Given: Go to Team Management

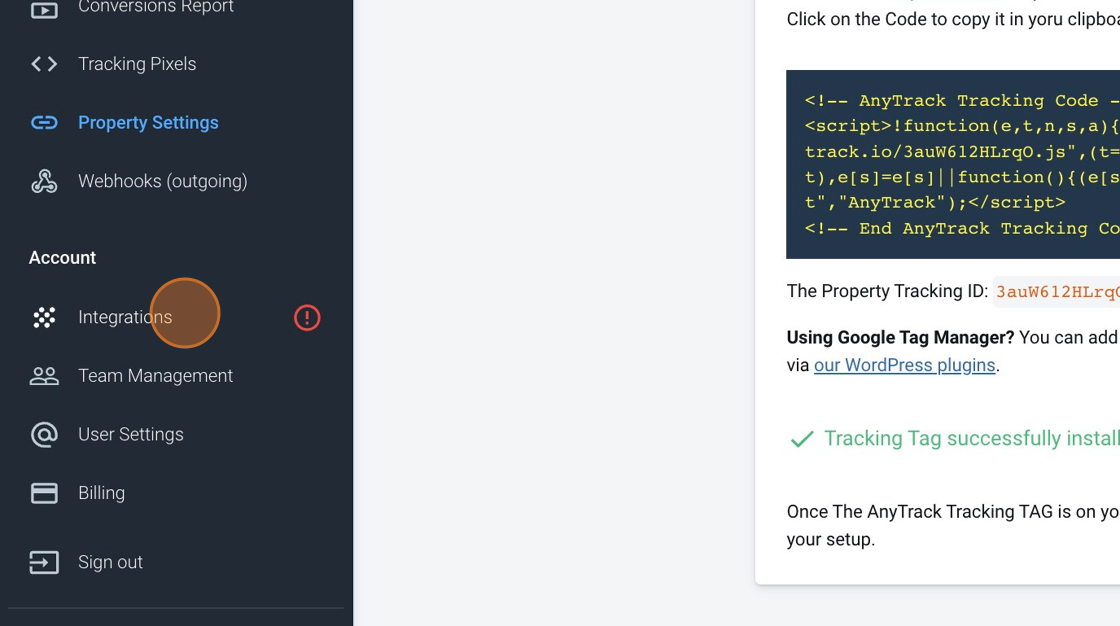Looking at the screenshot, I should 156,375.
